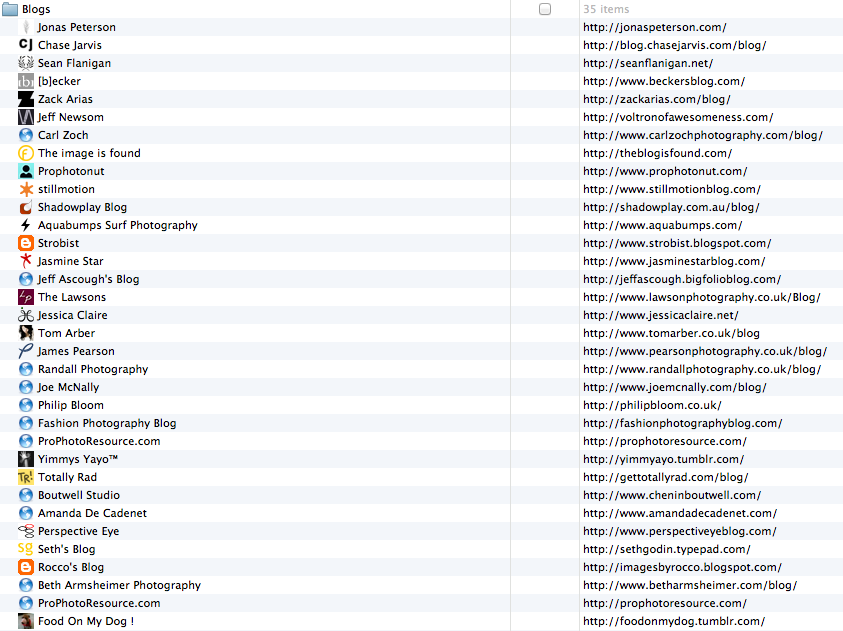Click the Blogs folder icon

[10, 9]
